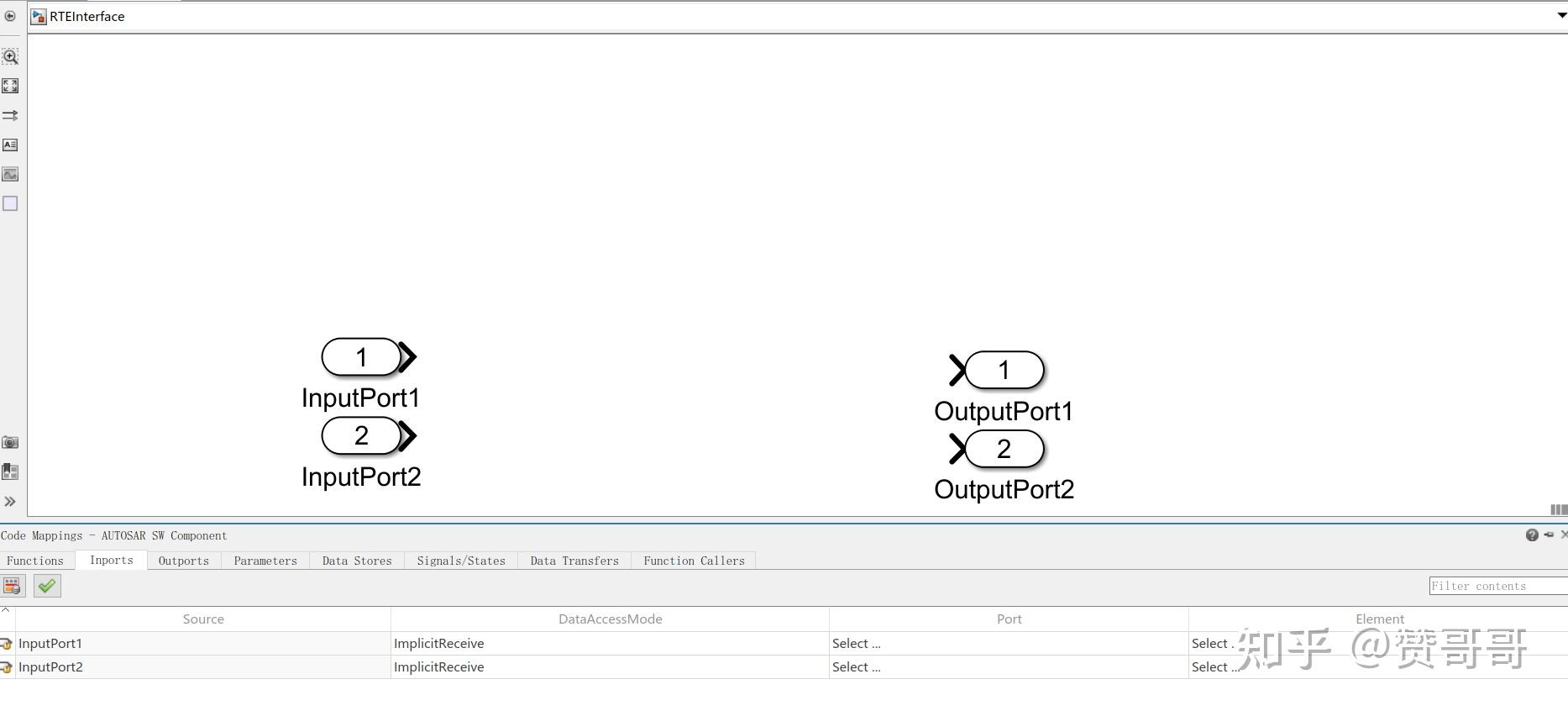Open DataAccessMode dropdown for InputPort2
The image size is (1568, 711).
click(610, 667)
